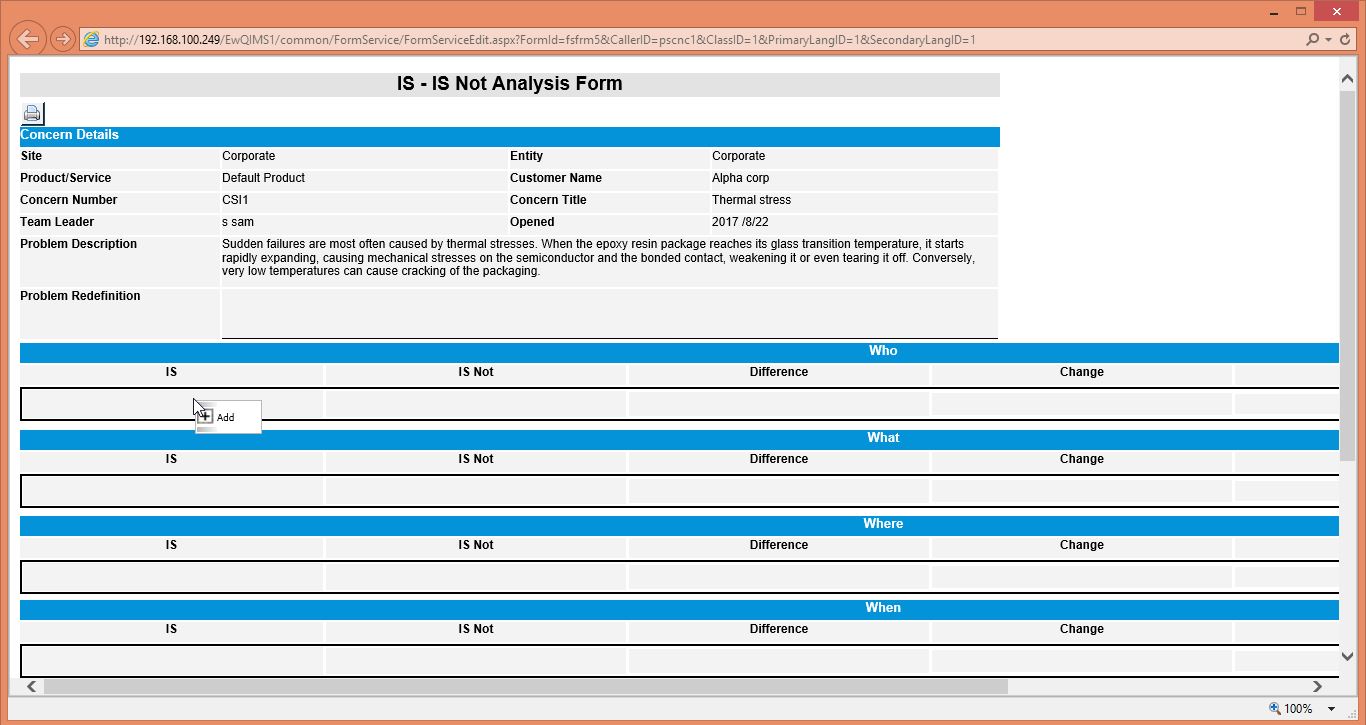Image resolution: width=1366 pixels, height=725 pixels.
Task: Select the Who section header
Action: click(680, 351)
